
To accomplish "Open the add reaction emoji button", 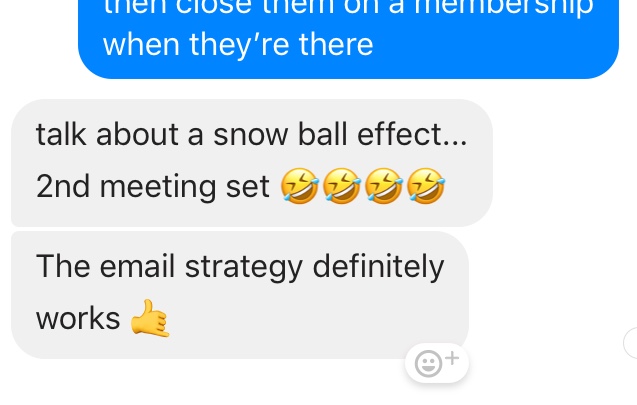I will pos(437,363).
